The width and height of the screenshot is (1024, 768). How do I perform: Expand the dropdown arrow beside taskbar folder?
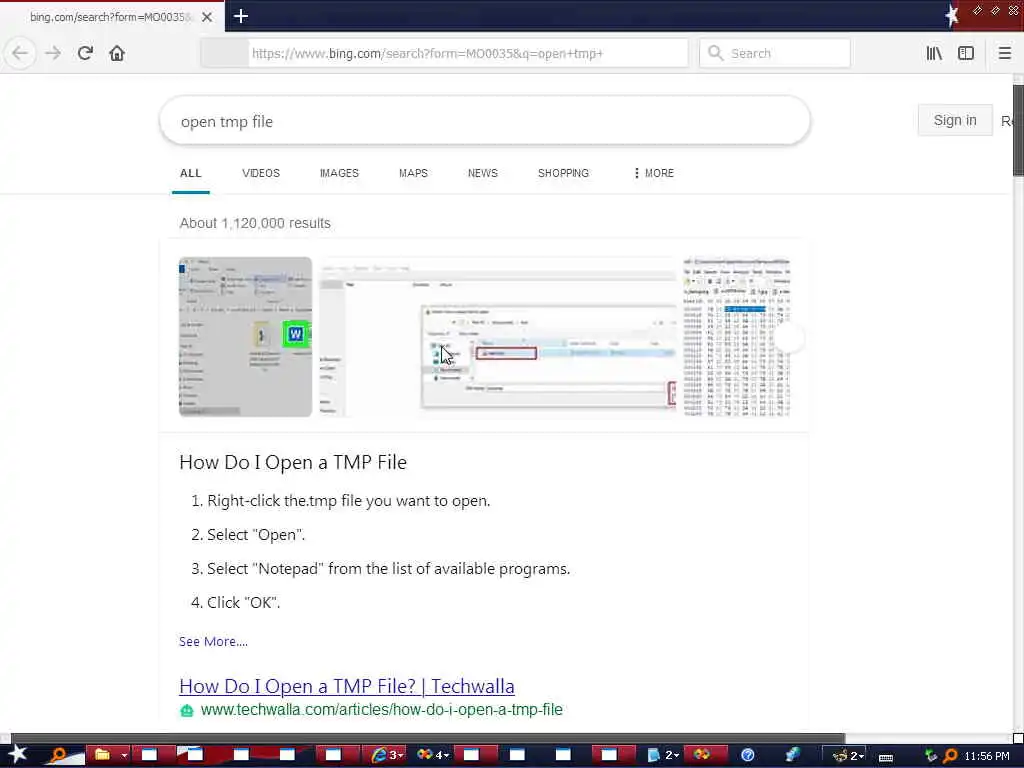tap(123, 756)
